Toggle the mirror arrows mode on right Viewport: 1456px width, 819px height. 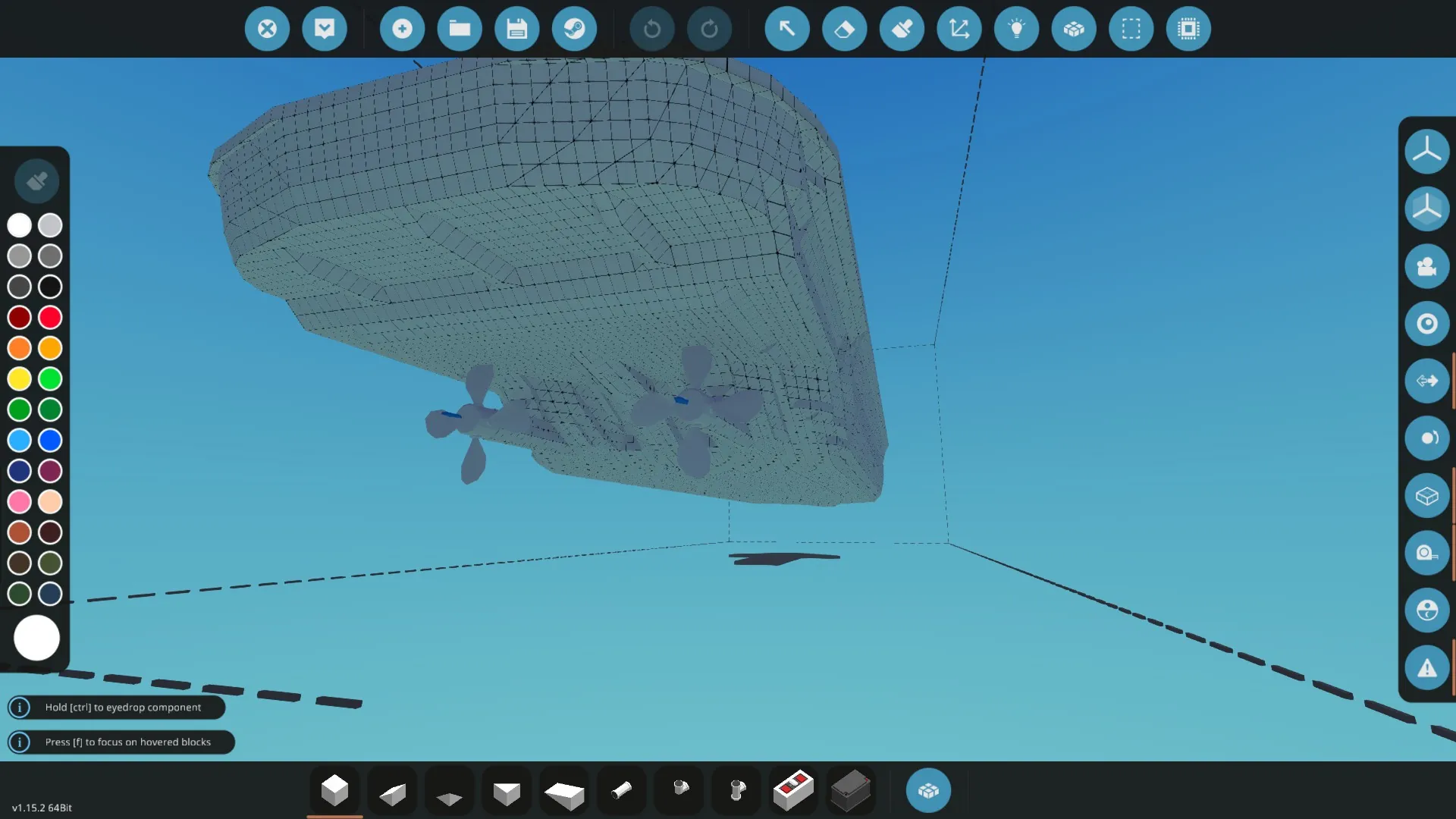pos(1426,381)
